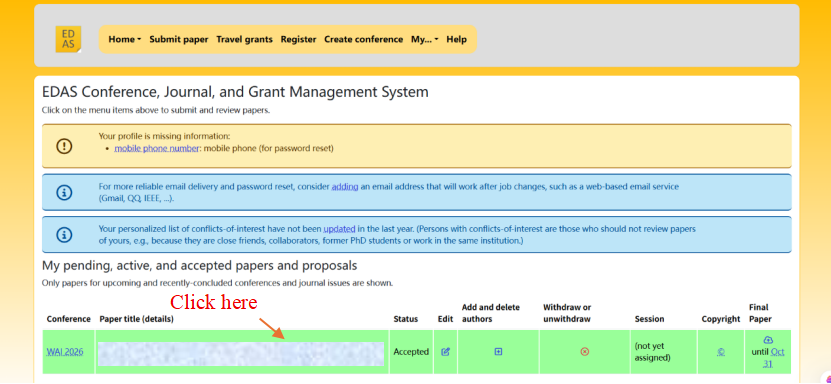
Task: Click the info icon beside conflicts-of-interest notice
Action: [x=64, y=234]
